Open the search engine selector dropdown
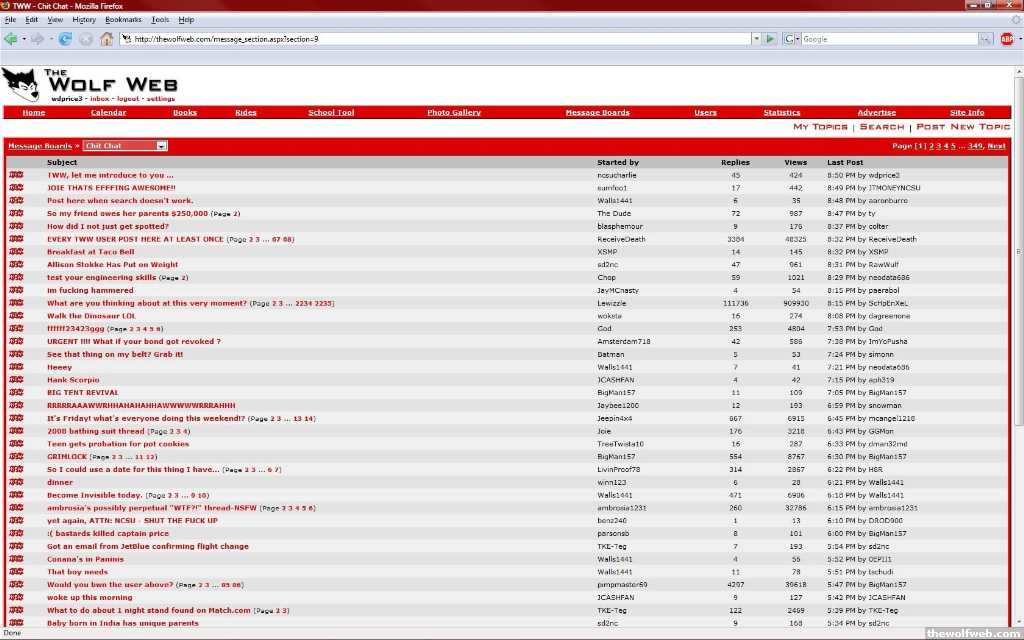Viewport: 1024px width, 640px height. click(791, 39)
